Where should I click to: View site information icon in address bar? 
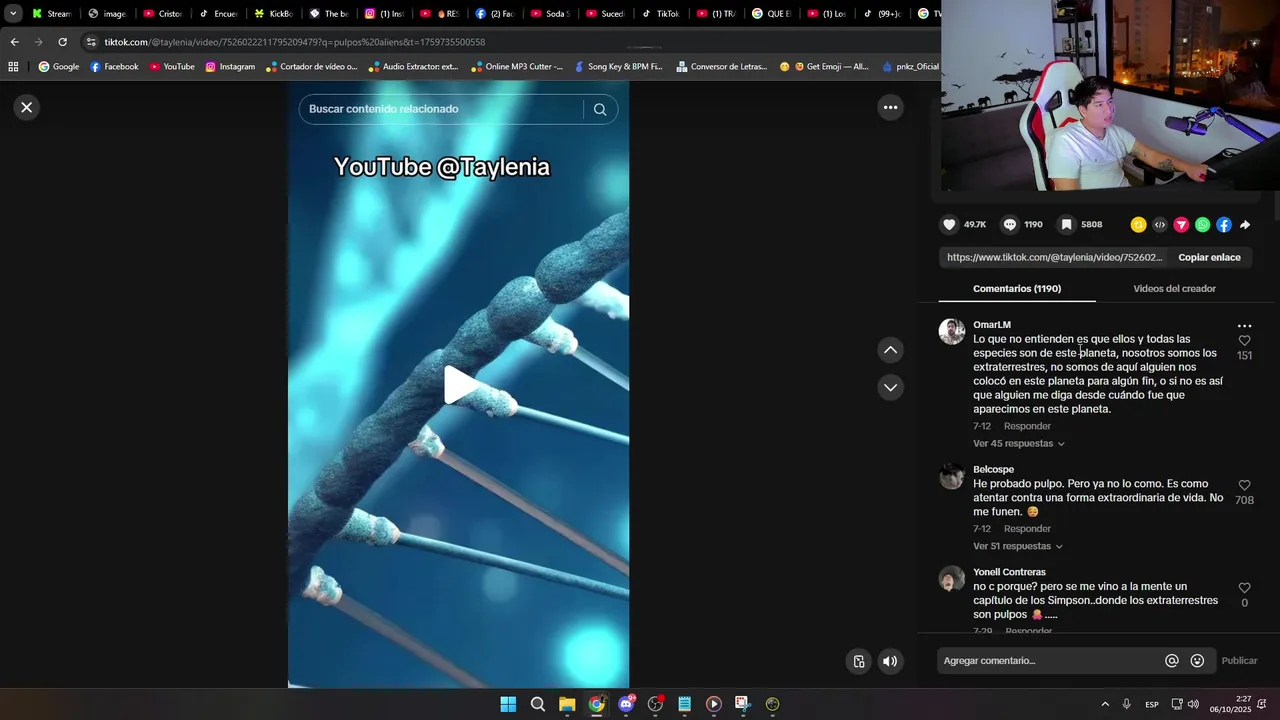point(91,42)
